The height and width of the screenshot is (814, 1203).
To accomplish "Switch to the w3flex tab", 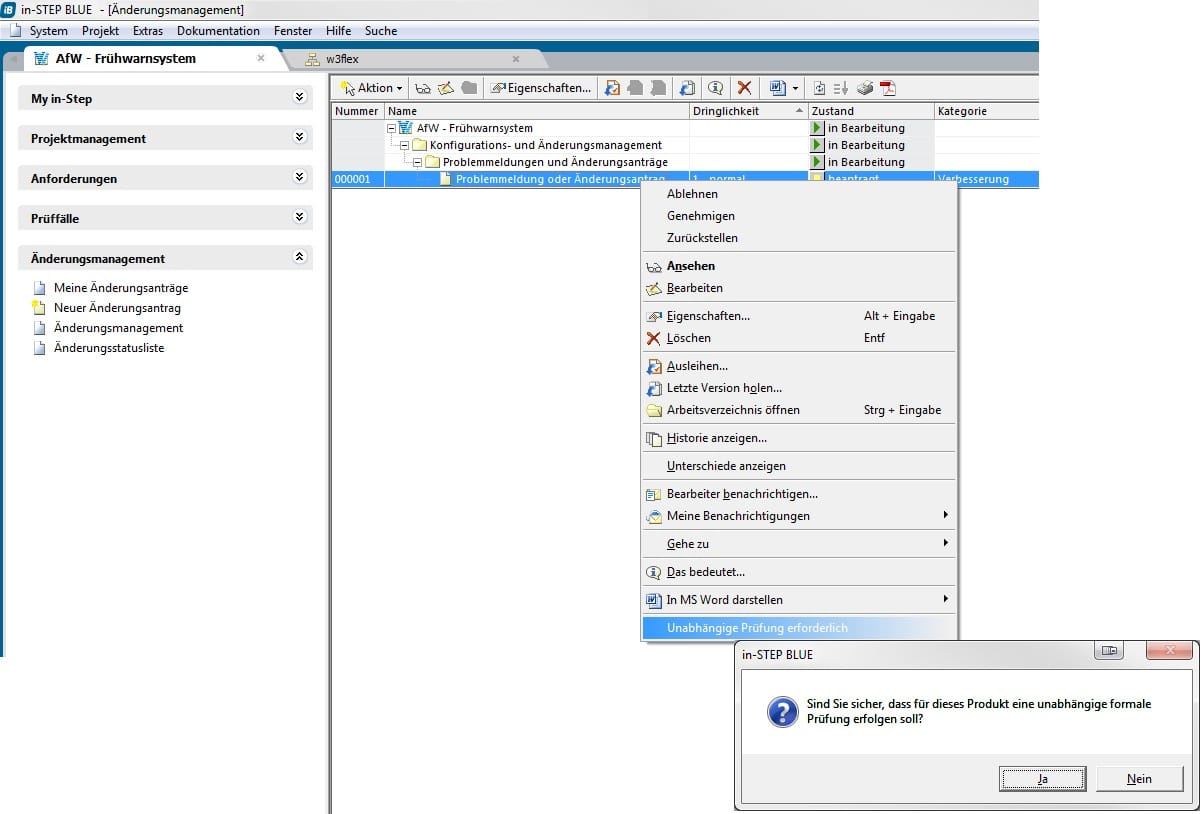I will click(342, 59).
